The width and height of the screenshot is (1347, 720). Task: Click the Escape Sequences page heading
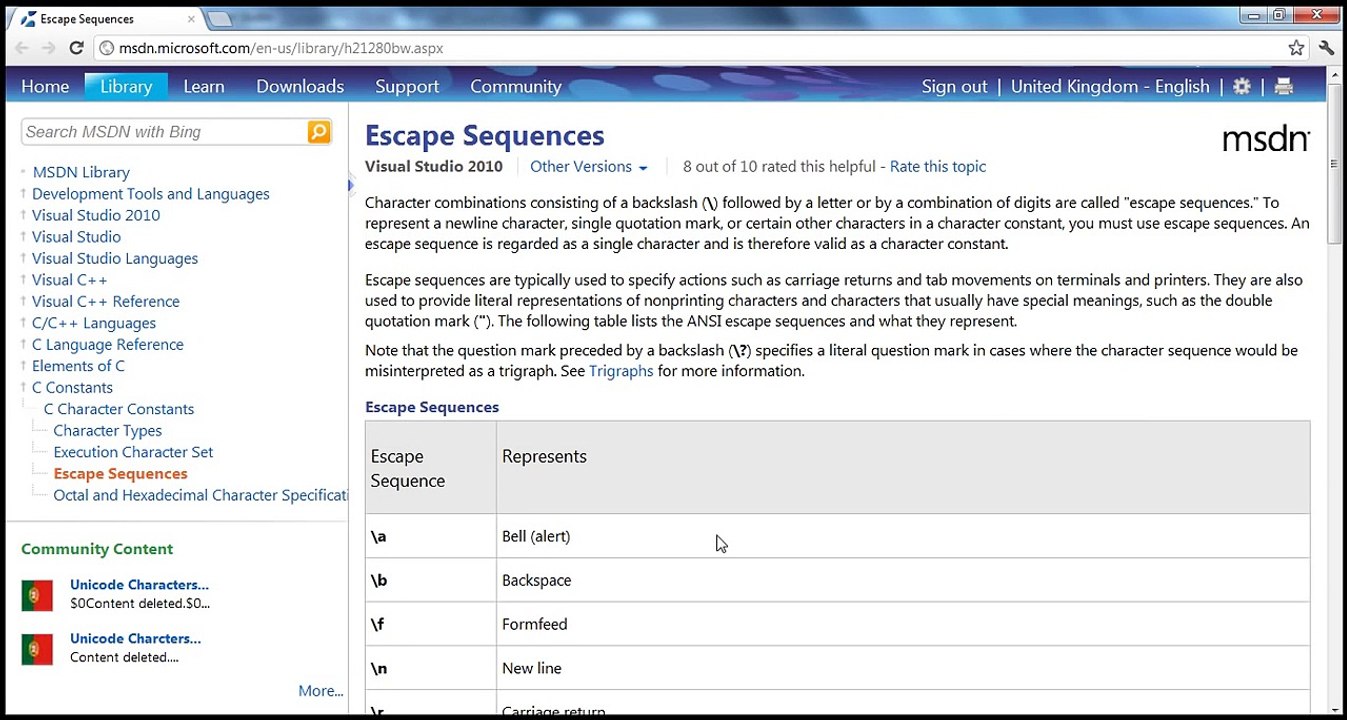pyautogui.click(x=485, y=136)
